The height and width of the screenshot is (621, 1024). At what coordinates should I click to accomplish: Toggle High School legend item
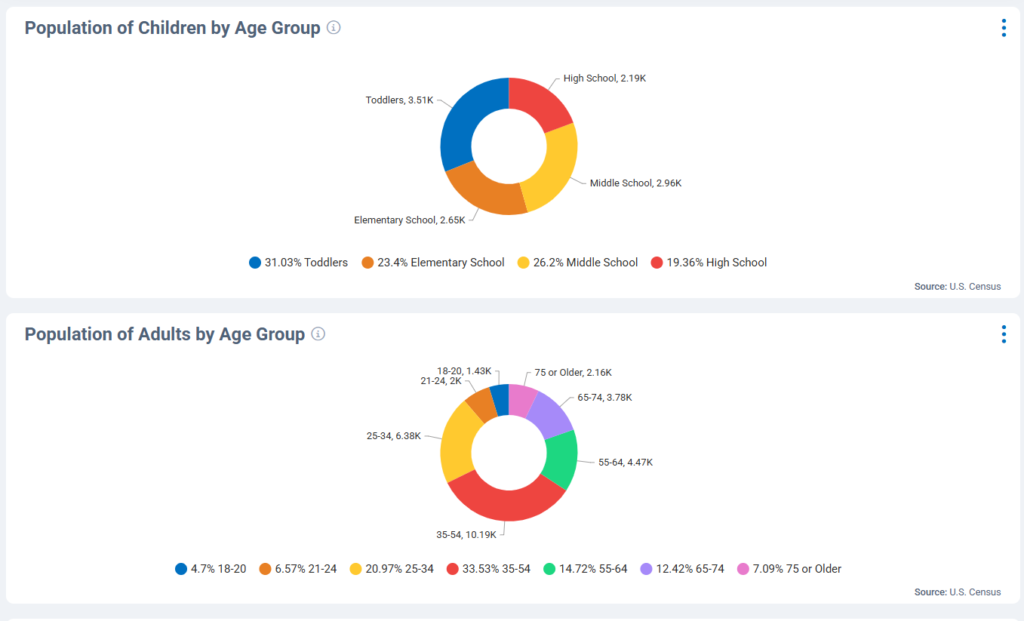coord(709,263)
